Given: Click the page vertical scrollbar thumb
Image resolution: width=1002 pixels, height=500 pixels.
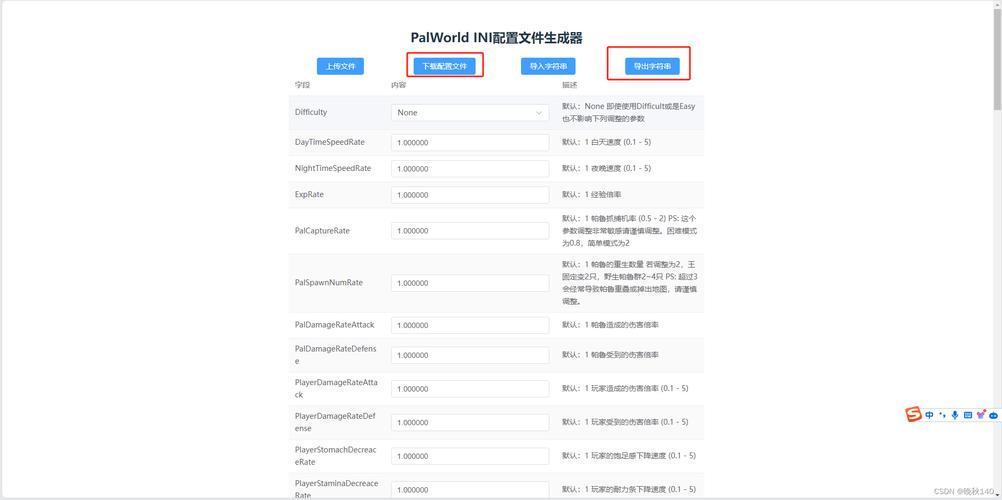Looking at the screenshot, I should pyautogui.click(x=997, y=58).
